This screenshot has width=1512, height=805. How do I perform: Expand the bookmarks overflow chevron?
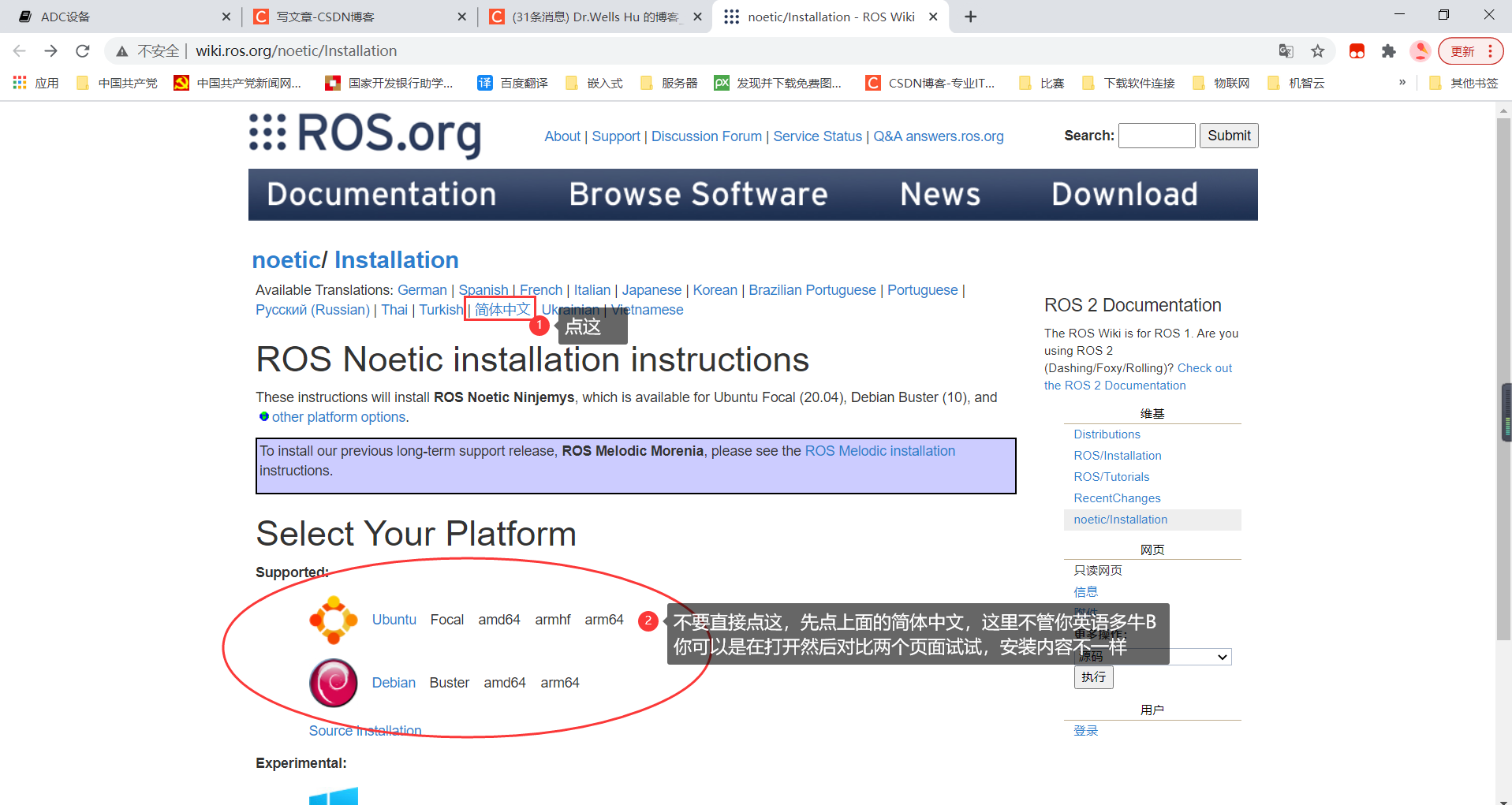(1402, 82)
